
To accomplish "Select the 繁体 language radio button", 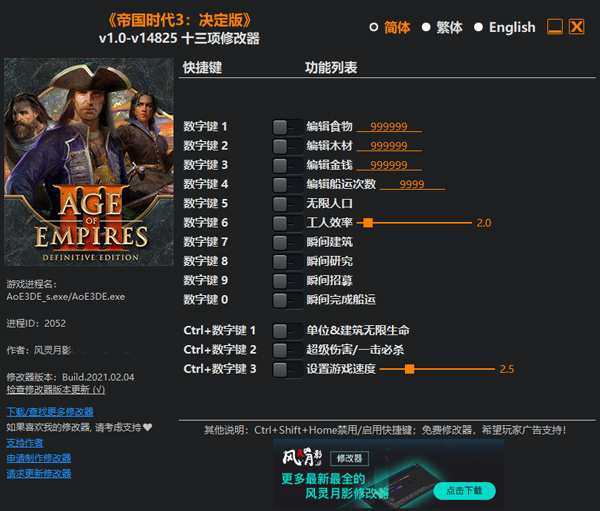I will tap(426, 28).
